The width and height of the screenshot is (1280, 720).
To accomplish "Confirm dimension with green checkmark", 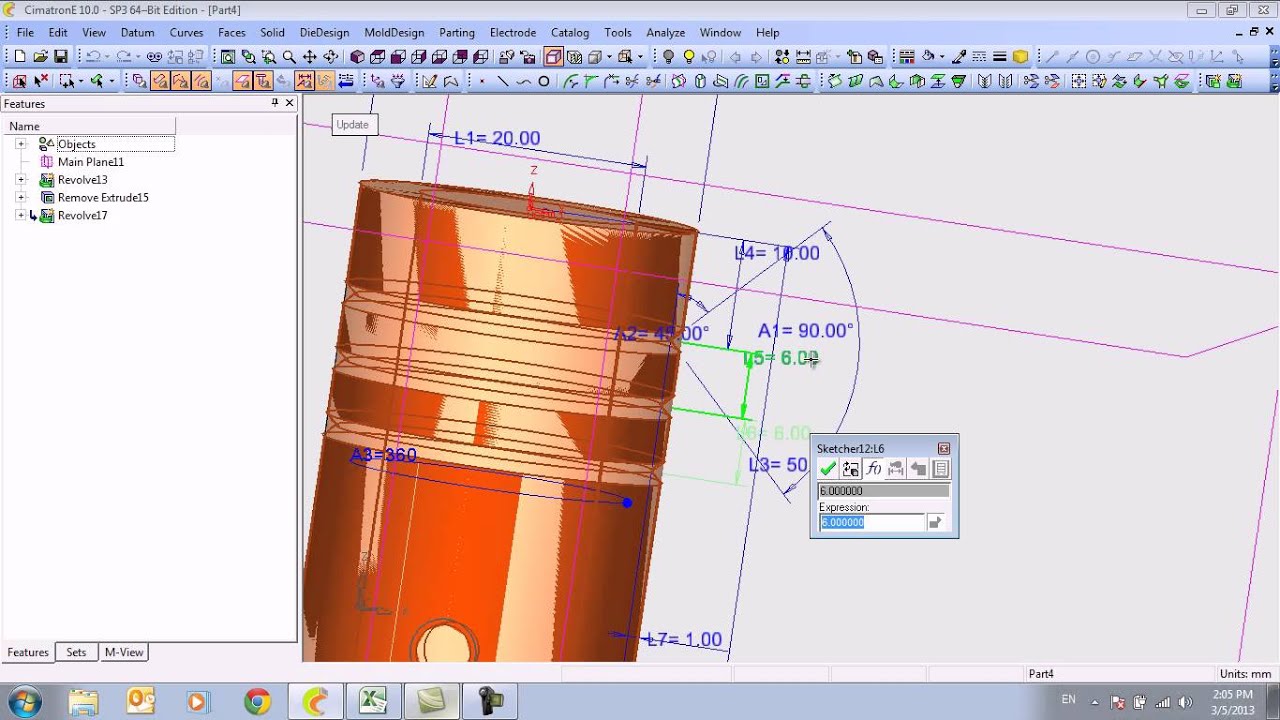I will [827, 468].
